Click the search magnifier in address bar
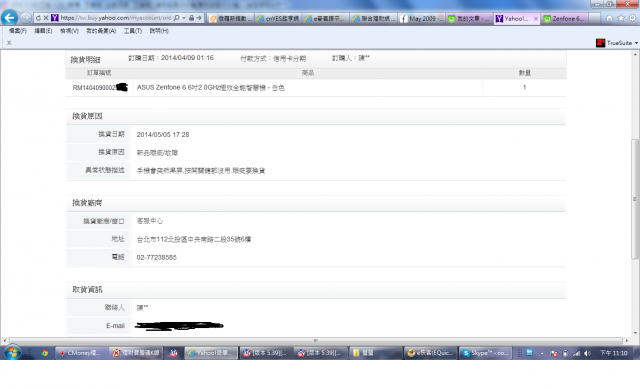The height and width of the screenshot is (389, 640). 176,18
